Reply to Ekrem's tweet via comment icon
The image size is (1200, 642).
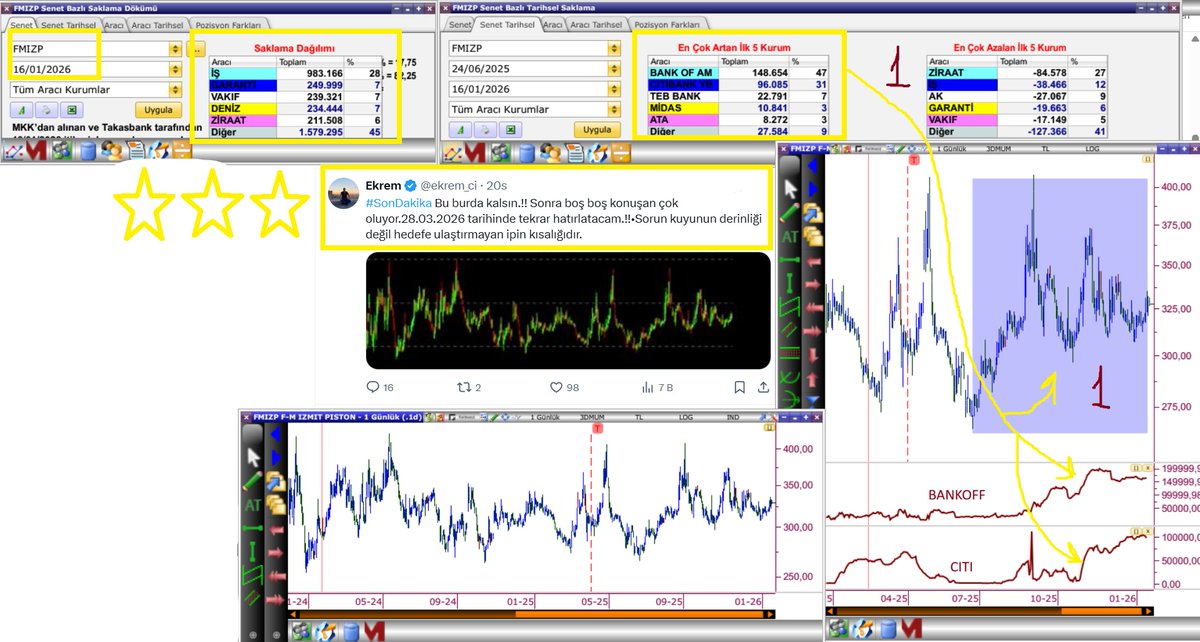[x=374, y=387]
